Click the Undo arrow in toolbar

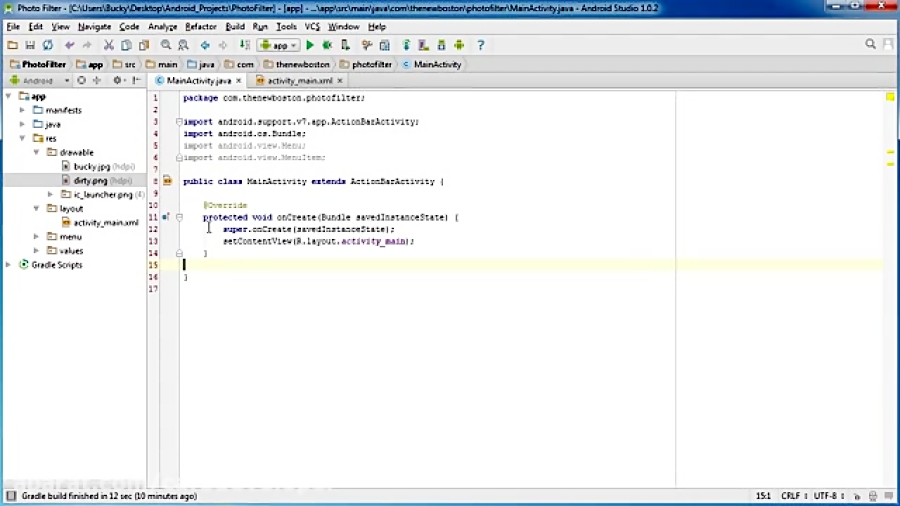tap(69, 45)
